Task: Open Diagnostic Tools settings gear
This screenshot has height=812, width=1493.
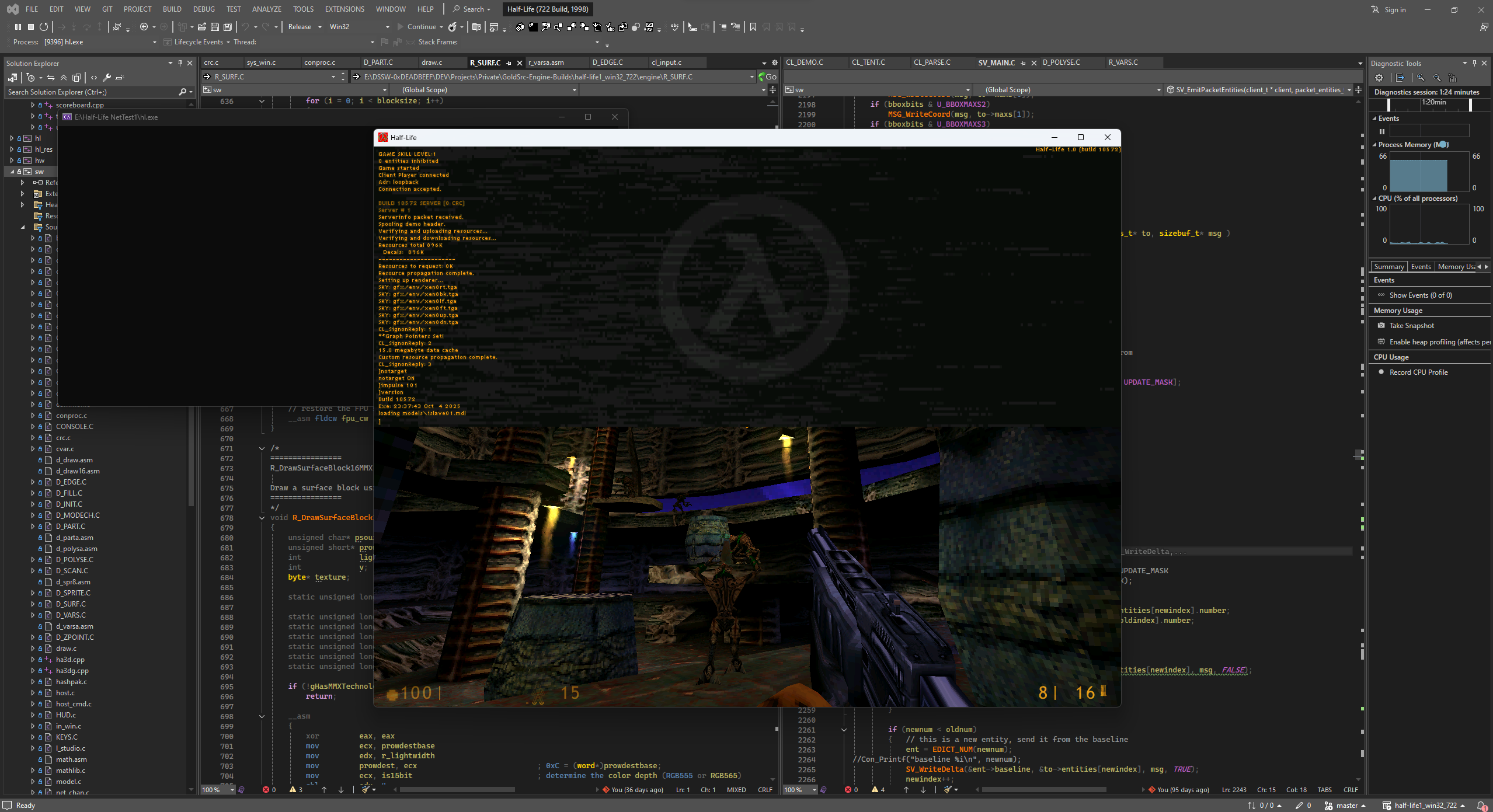Action: click(x=1379, y=78)
